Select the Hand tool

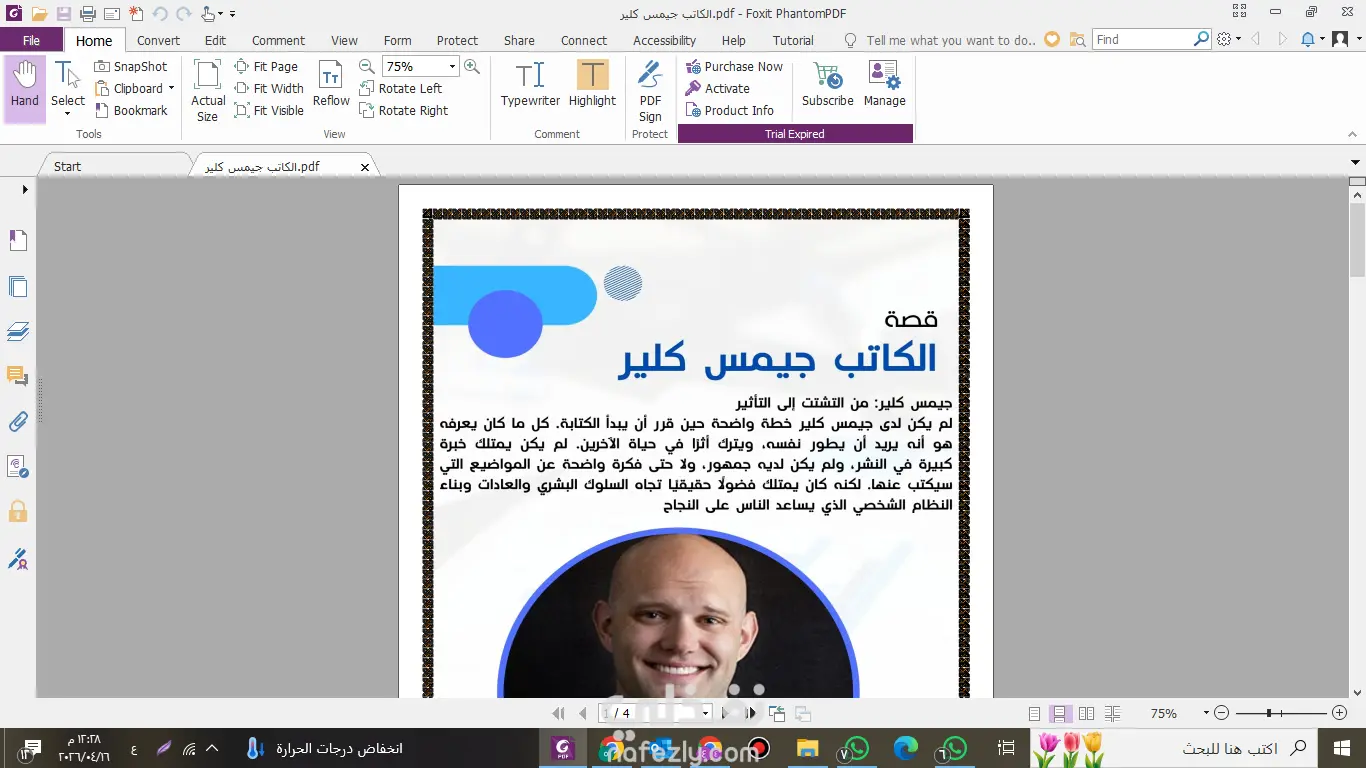point(25,89)
